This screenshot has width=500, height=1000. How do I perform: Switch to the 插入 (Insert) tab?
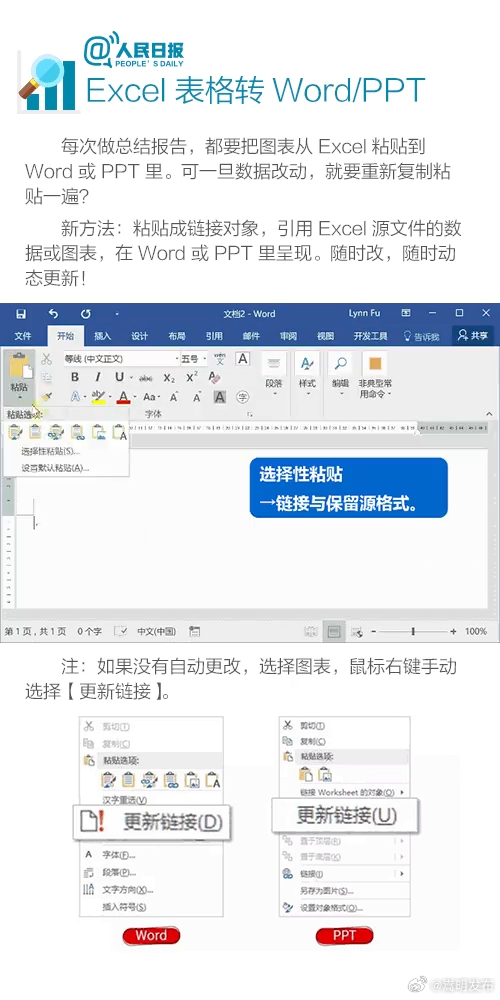pos(103,335)
